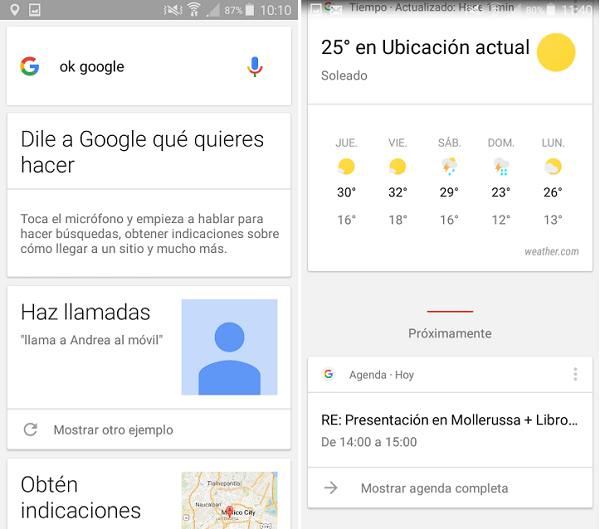The height and width of the screenshot is (529, 600).
Task: Tap the 'Dile a Google qué quieres hacer' heading
Action: tap(142, 152)
